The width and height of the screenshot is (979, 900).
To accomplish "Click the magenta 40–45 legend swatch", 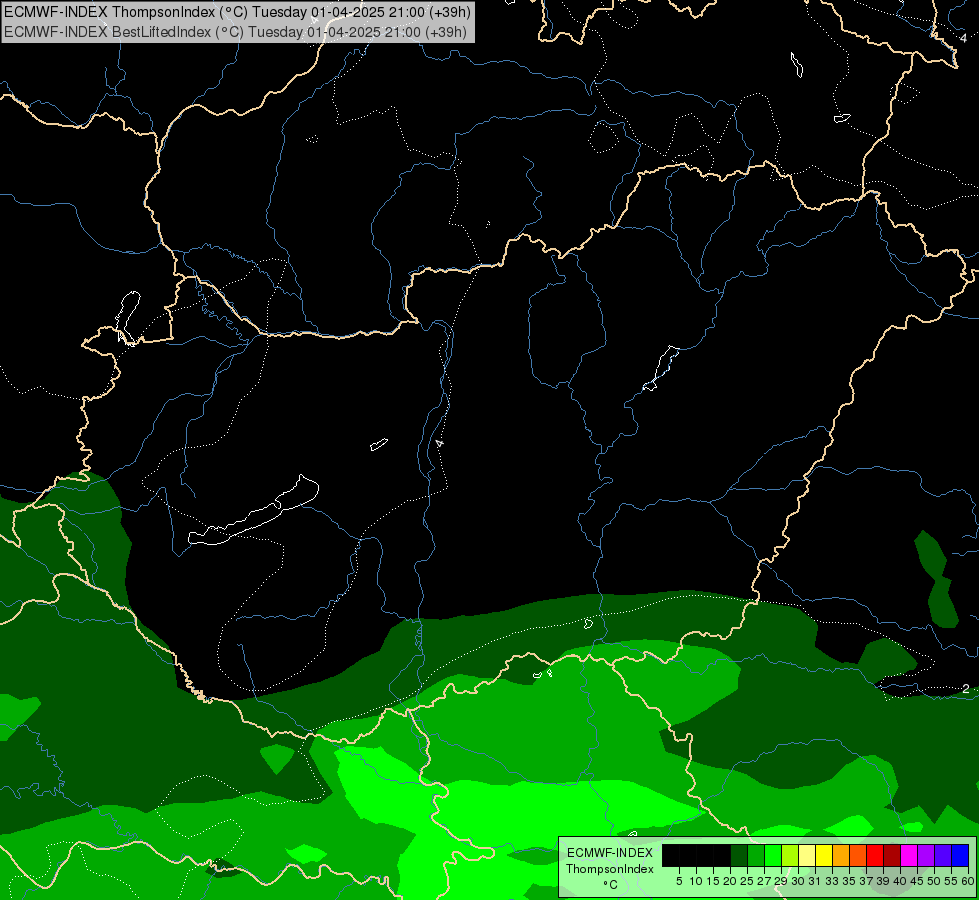I will coord(909,856).
